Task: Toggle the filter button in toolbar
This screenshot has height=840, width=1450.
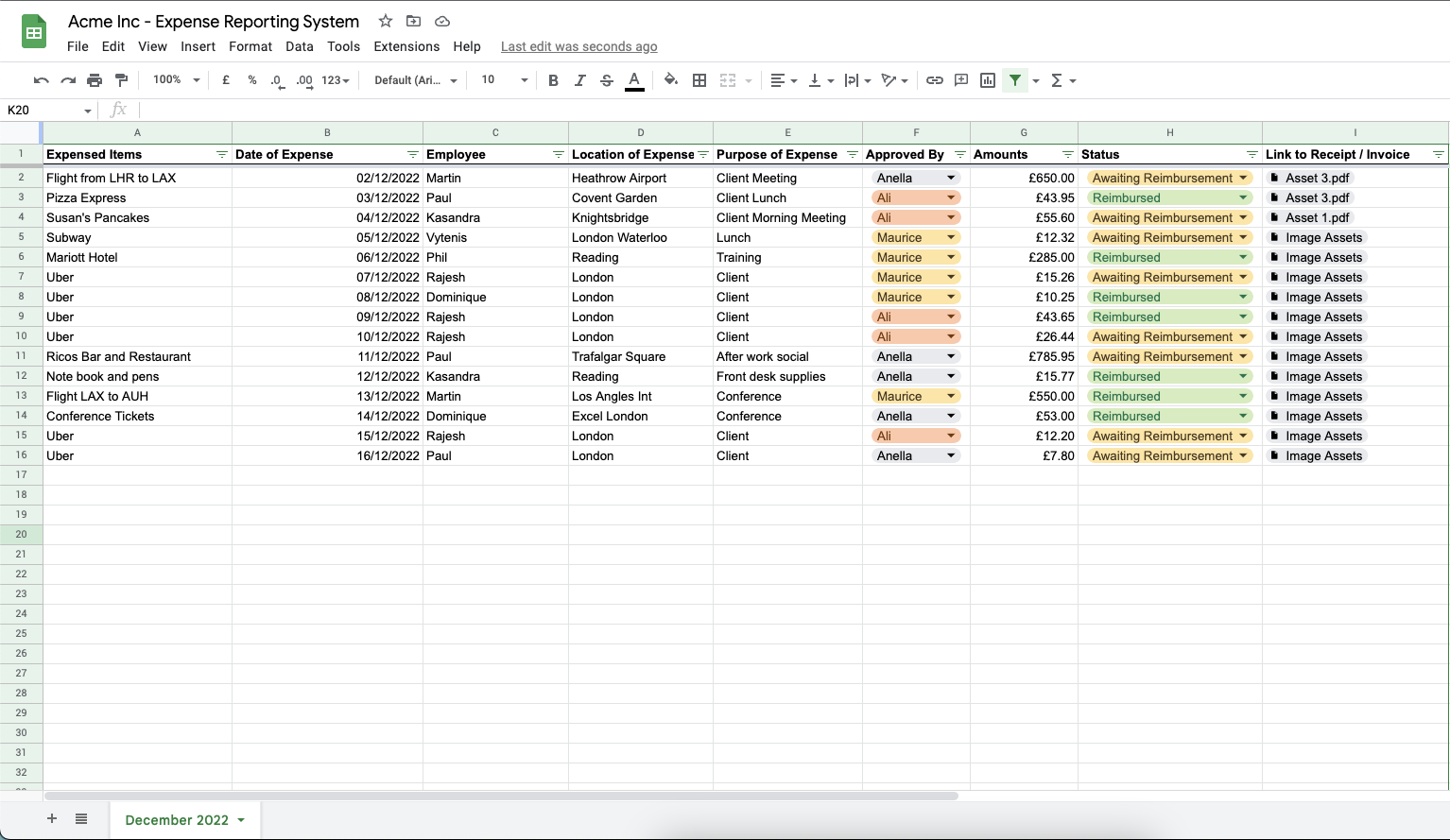Action: click(x=1014, y=80)
